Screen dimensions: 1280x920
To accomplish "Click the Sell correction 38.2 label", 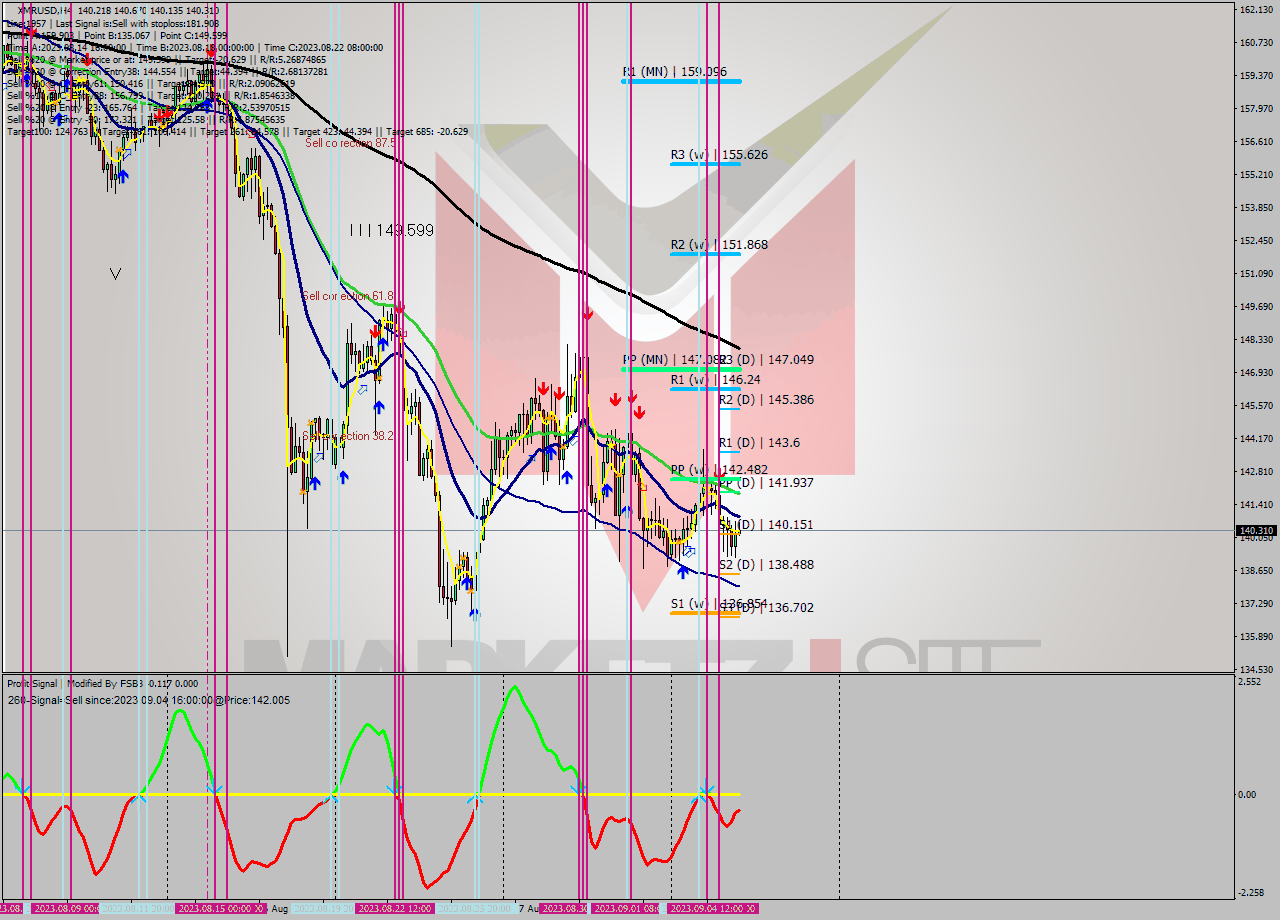I will pos(347,436).
